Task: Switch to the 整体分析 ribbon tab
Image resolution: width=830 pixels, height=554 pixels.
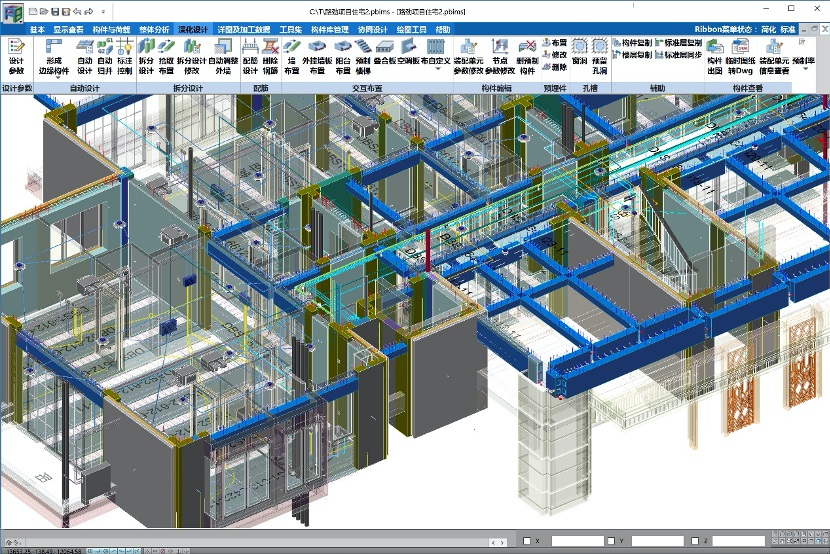Action: click(x=153, y=30)
